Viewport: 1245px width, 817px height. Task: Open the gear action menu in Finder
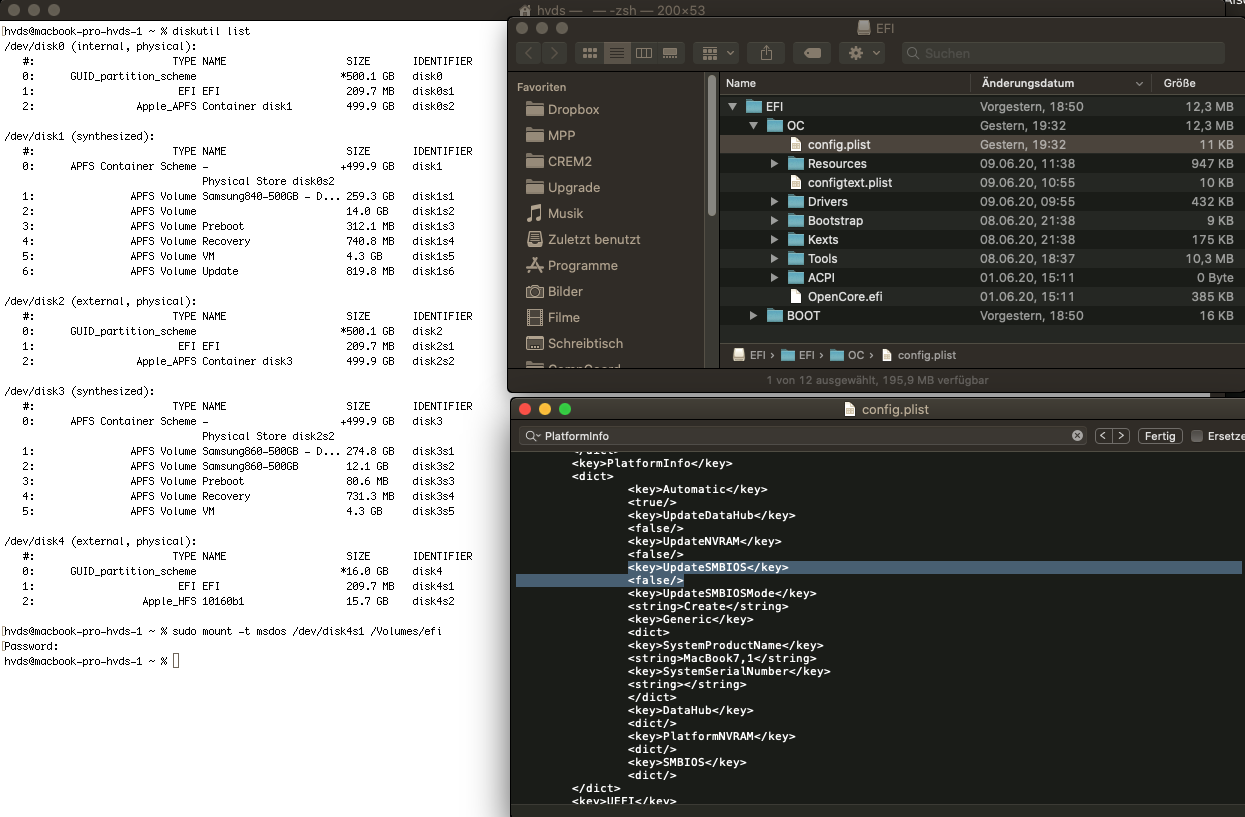pyautogui.click(x=863, y=53)
